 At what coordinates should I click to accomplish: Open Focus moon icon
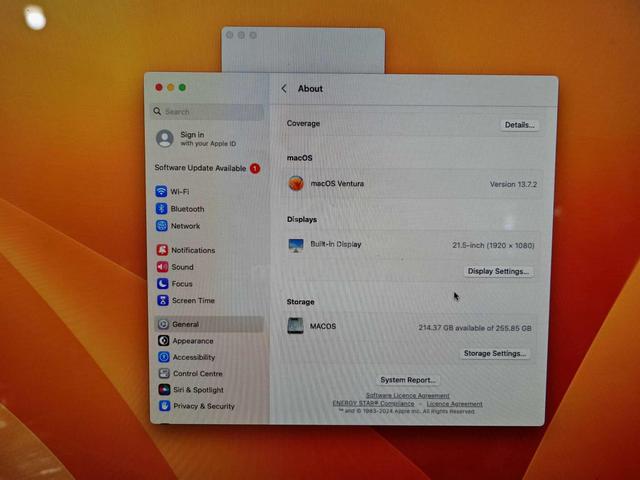(x=162, y=284)
